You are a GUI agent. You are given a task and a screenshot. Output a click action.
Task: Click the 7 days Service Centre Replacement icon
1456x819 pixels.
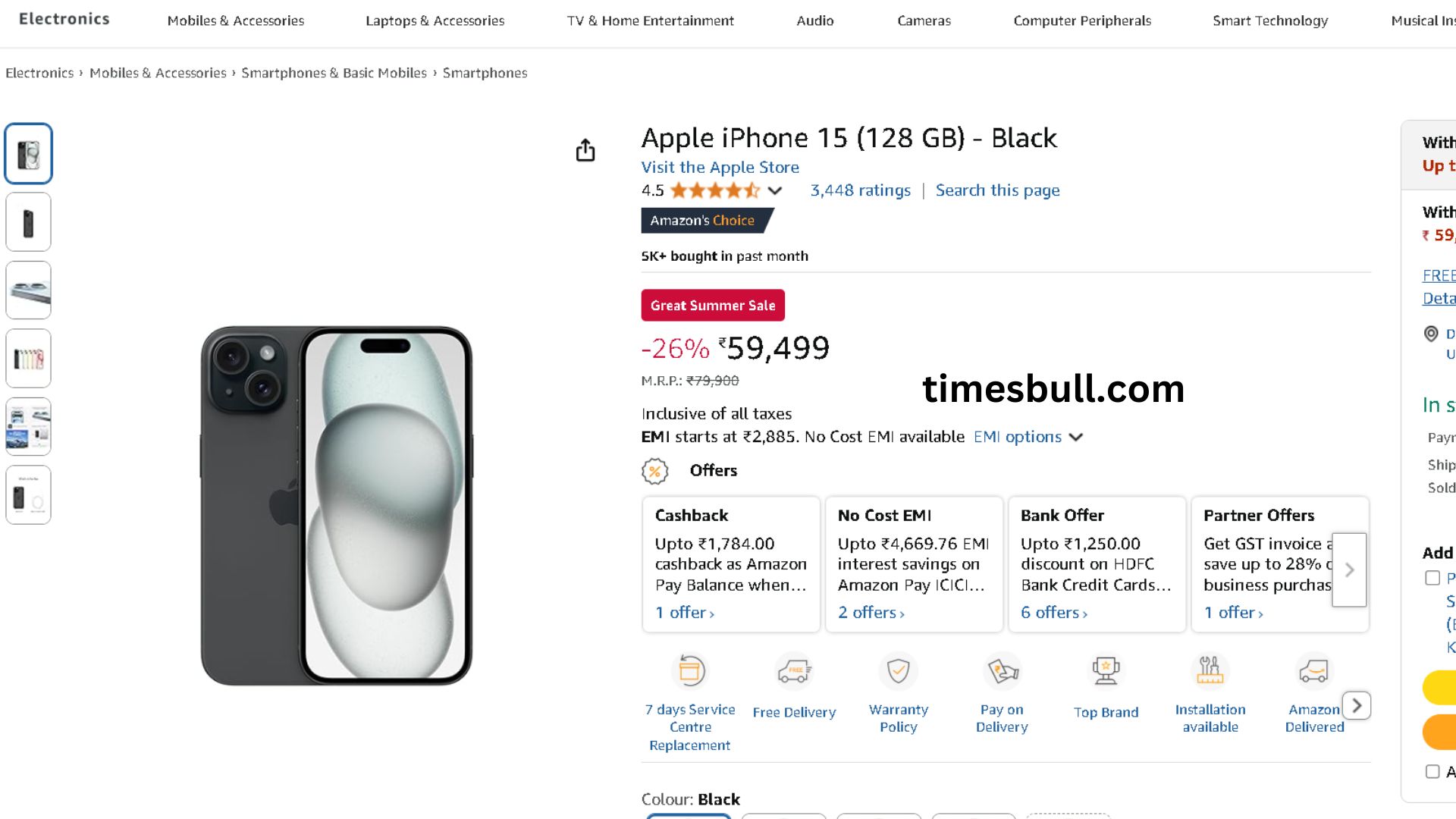click(691, 671)
